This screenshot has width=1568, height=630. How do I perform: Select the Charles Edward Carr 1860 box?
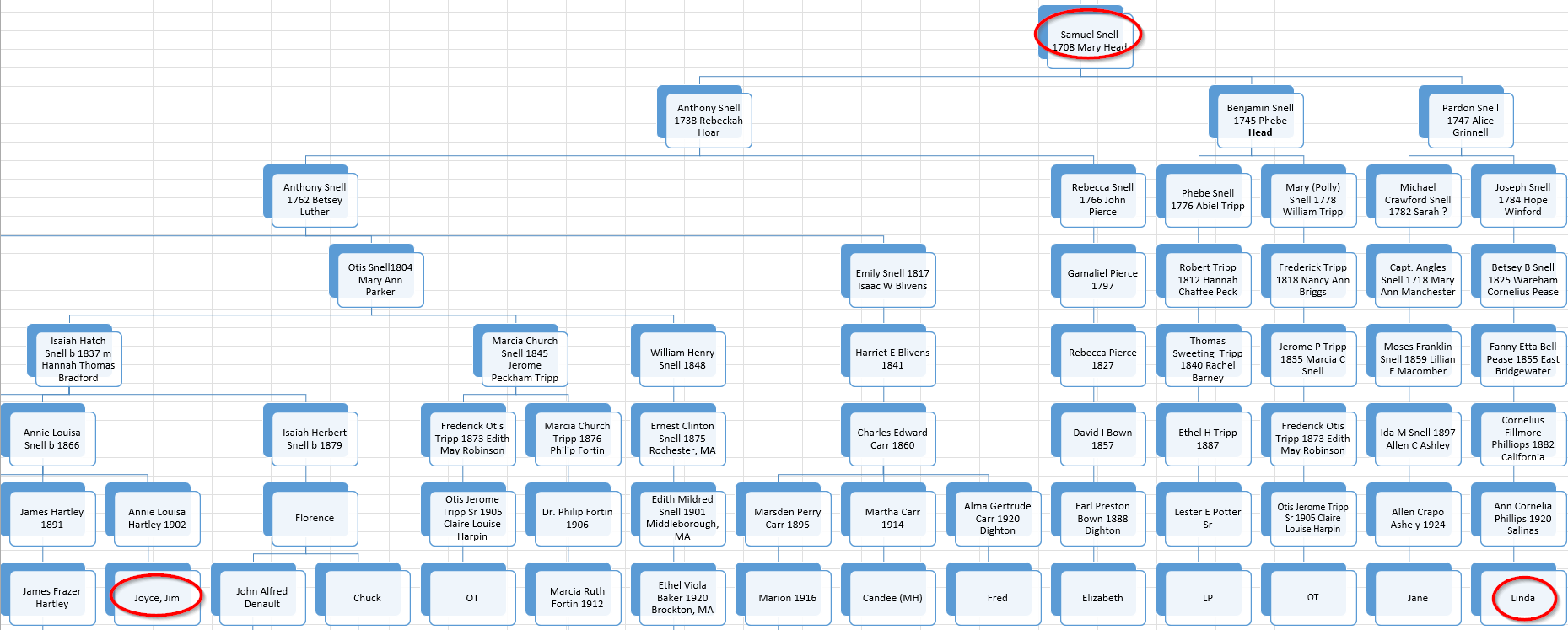click(892, 439)
